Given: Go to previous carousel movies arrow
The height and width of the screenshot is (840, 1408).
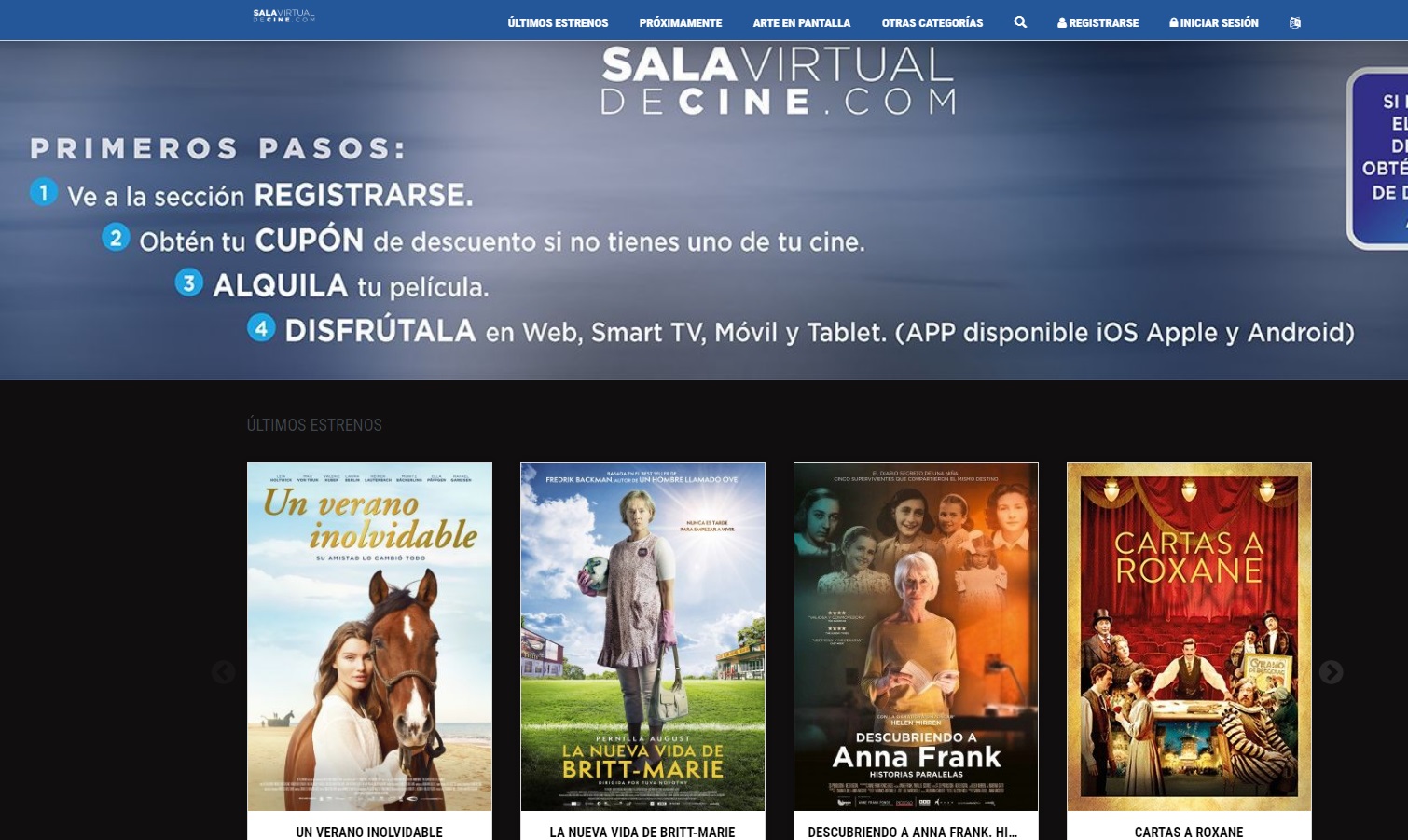Looking at the screenshot, I should (x=223, y=672).
